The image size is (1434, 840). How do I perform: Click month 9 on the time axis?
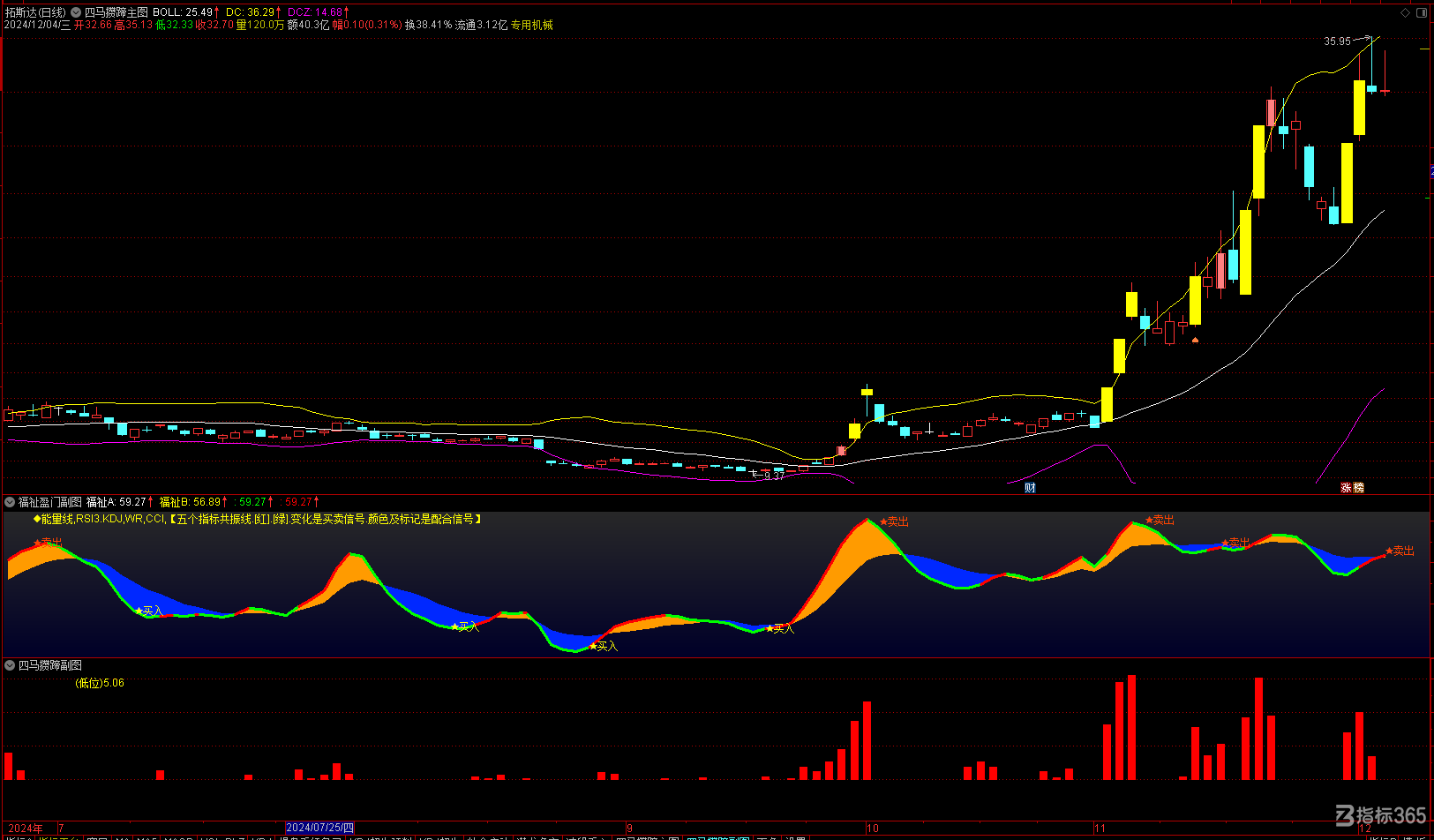click(x=629, y=828)
